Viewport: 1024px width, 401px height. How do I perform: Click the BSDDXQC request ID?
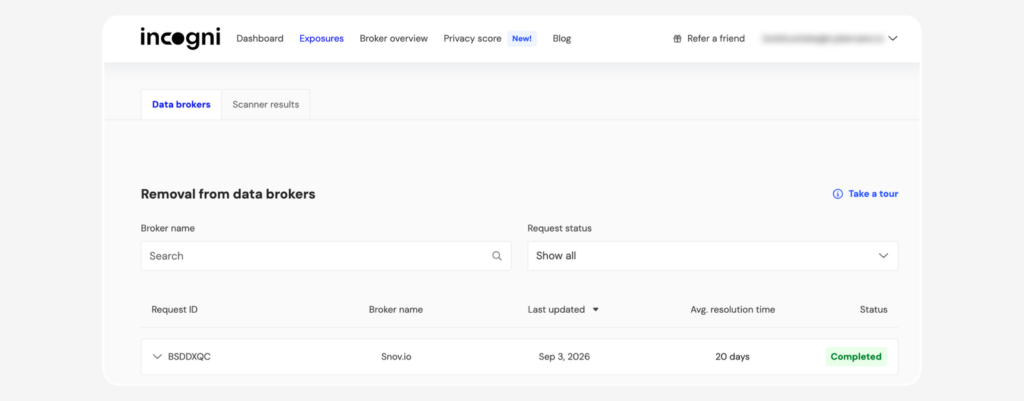(x=189, y=357)
